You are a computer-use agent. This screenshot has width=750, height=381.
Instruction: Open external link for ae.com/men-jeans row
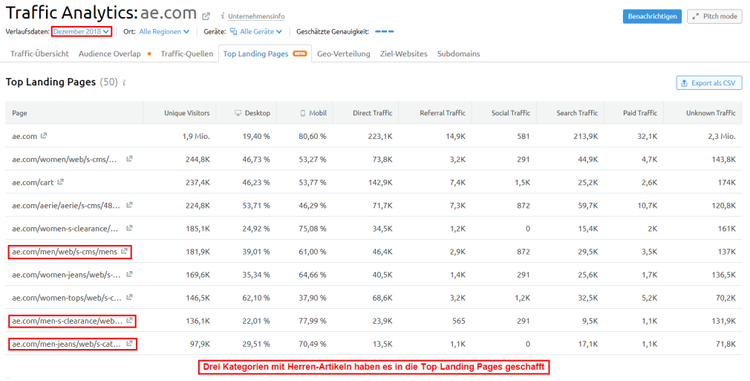coord(129,343)
